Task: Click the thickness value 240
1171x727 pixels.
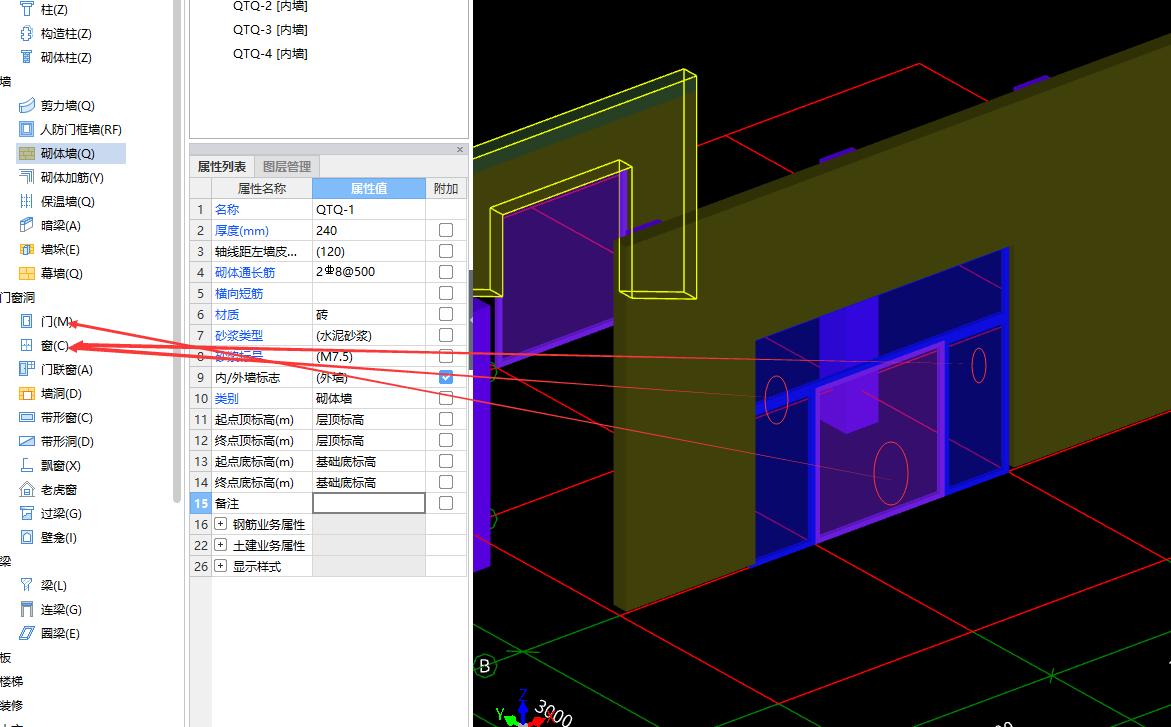Action: point(369,230)
